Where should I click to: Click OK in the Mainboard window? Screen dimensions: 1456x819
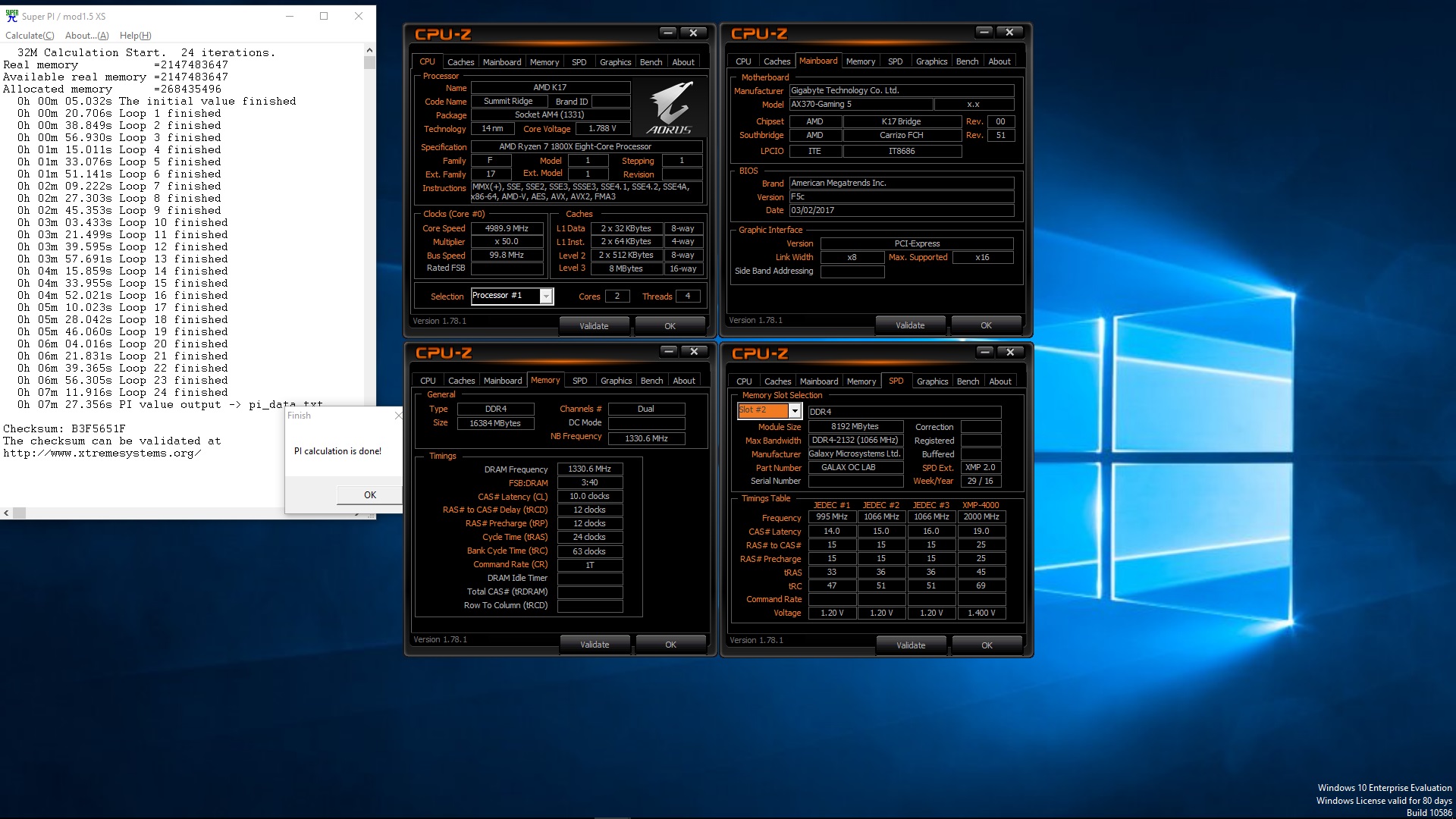986,325
